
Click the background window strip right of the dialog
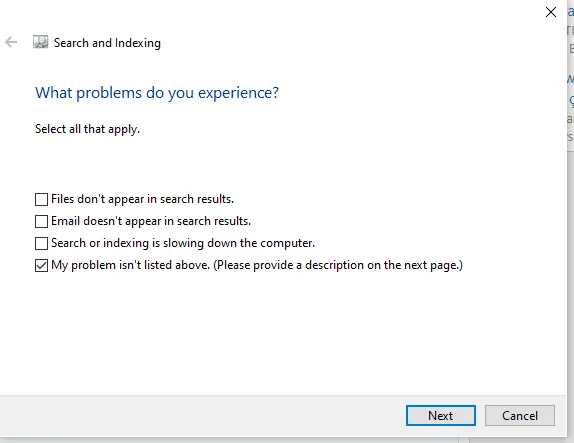pos(570,73)
